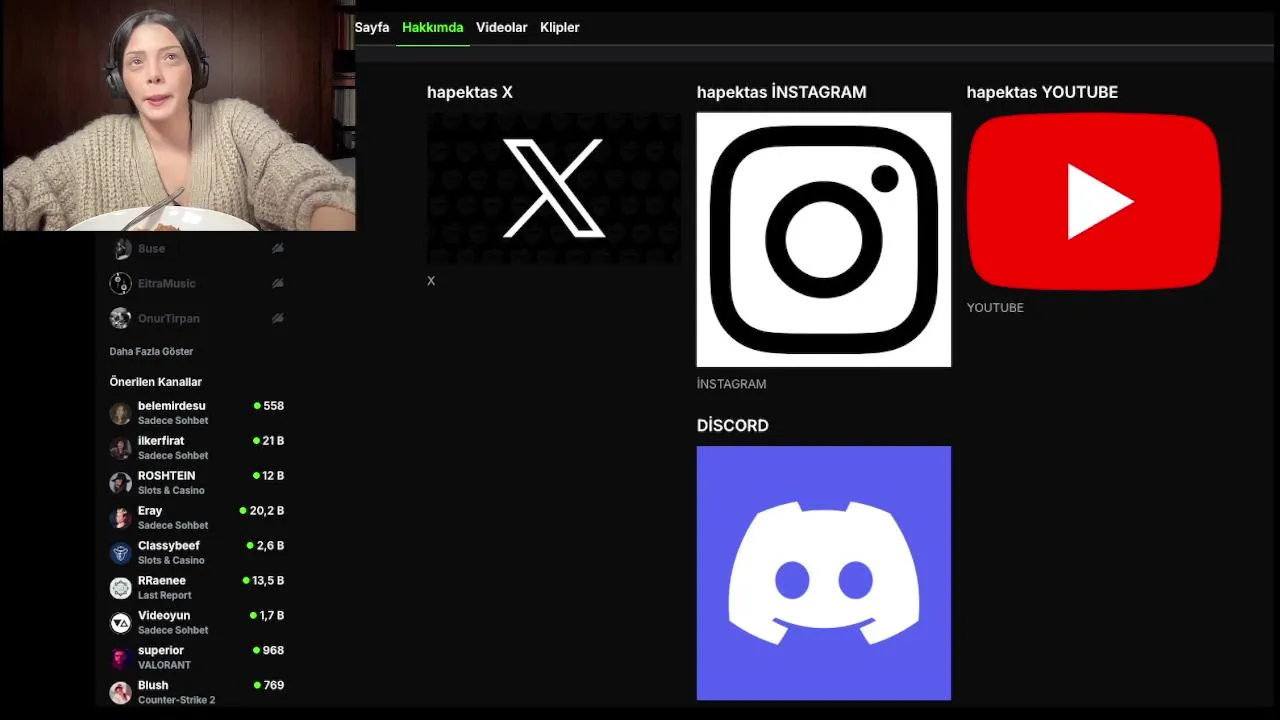Open the Klipler tab
Screen dimensions: 1280x720
[x=559, y=27]
